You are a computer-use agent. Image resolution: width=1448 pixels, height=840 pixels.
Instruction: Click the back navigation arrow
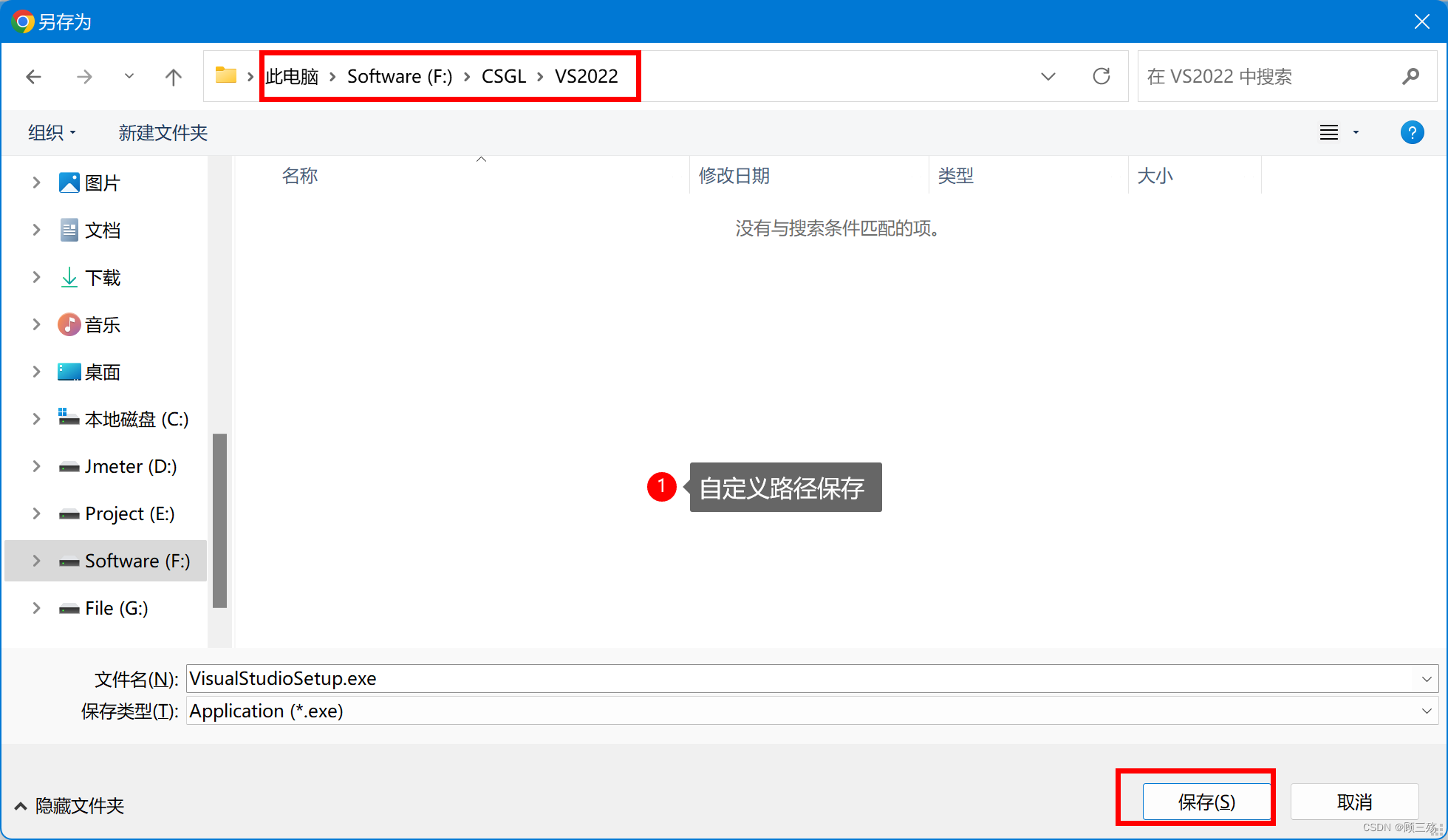pyautogui.click(x=34, y=76)
